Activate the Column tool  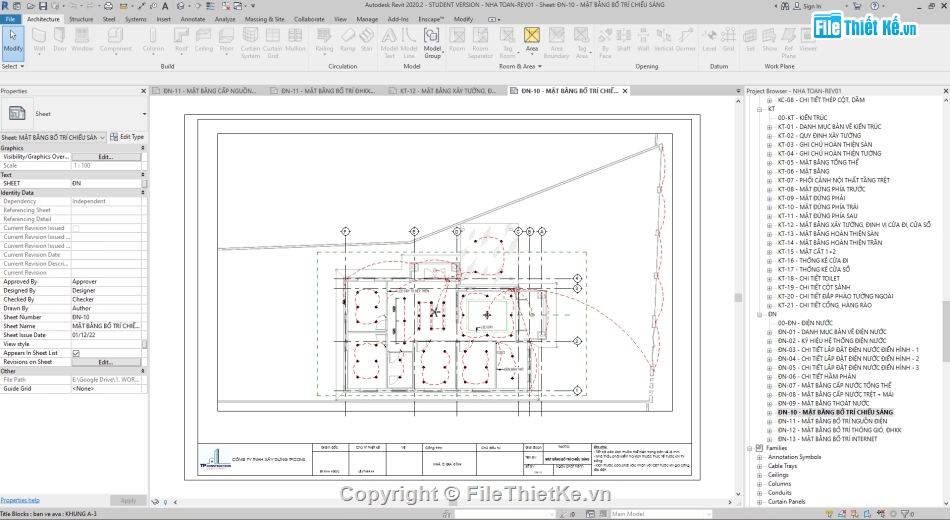tap(153, 40)
